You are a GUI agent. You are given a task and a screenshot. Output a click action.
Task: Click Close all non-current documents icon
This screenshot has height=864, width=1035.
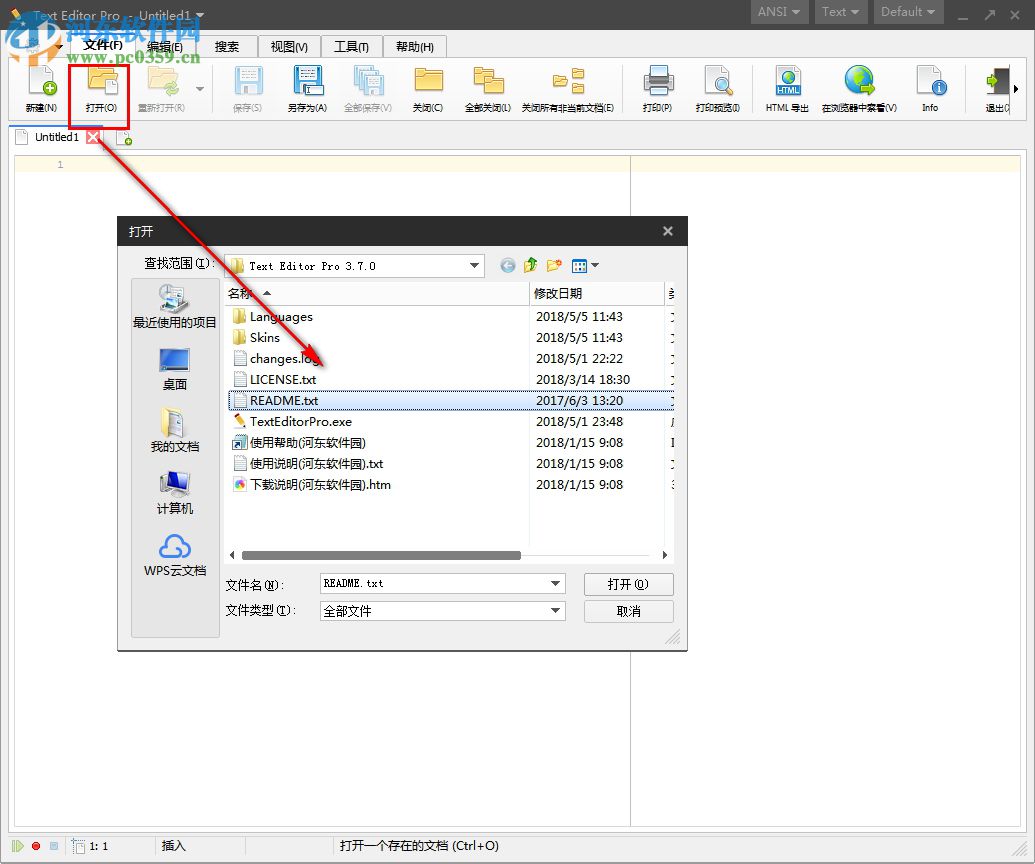click(568, 88)
